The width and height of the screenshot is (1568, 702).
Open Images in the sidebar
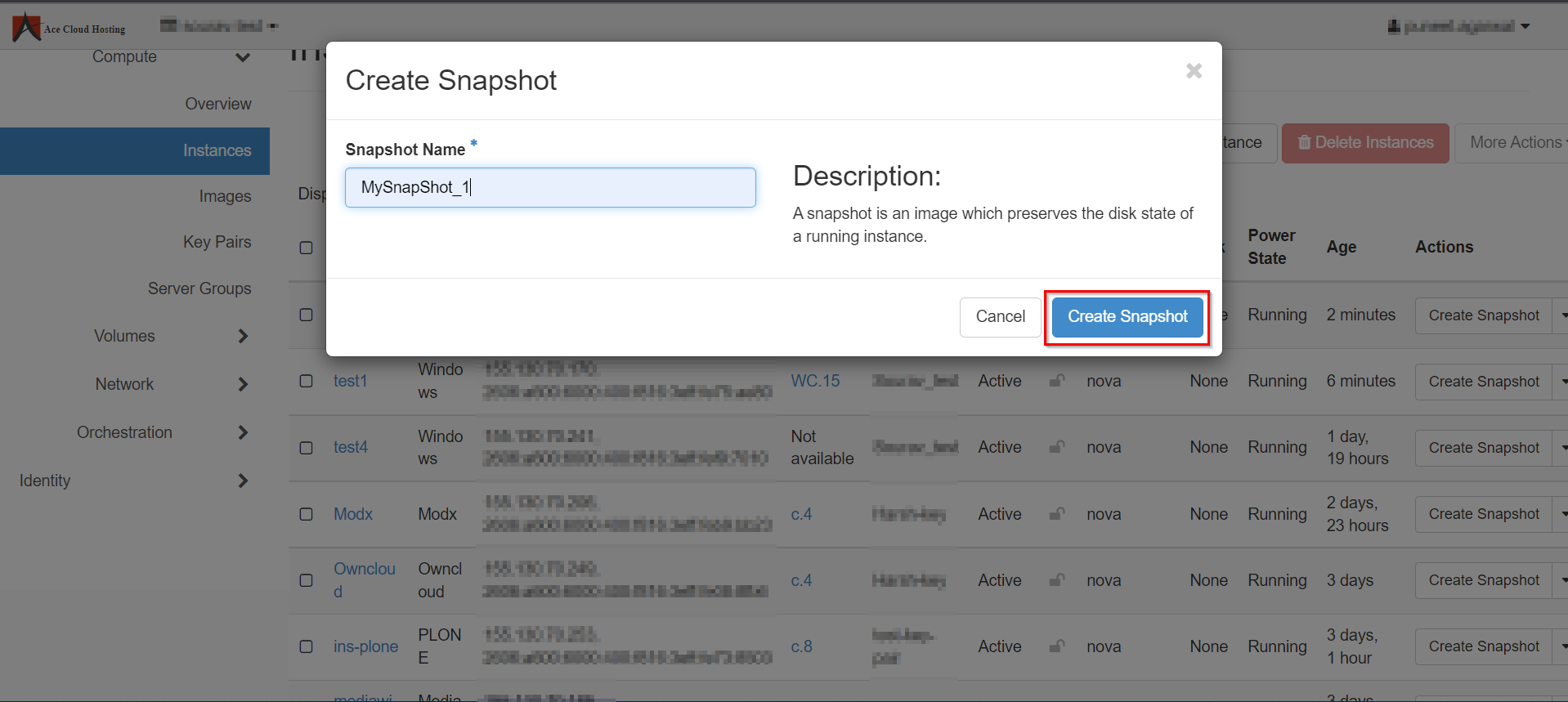point(225,196)
